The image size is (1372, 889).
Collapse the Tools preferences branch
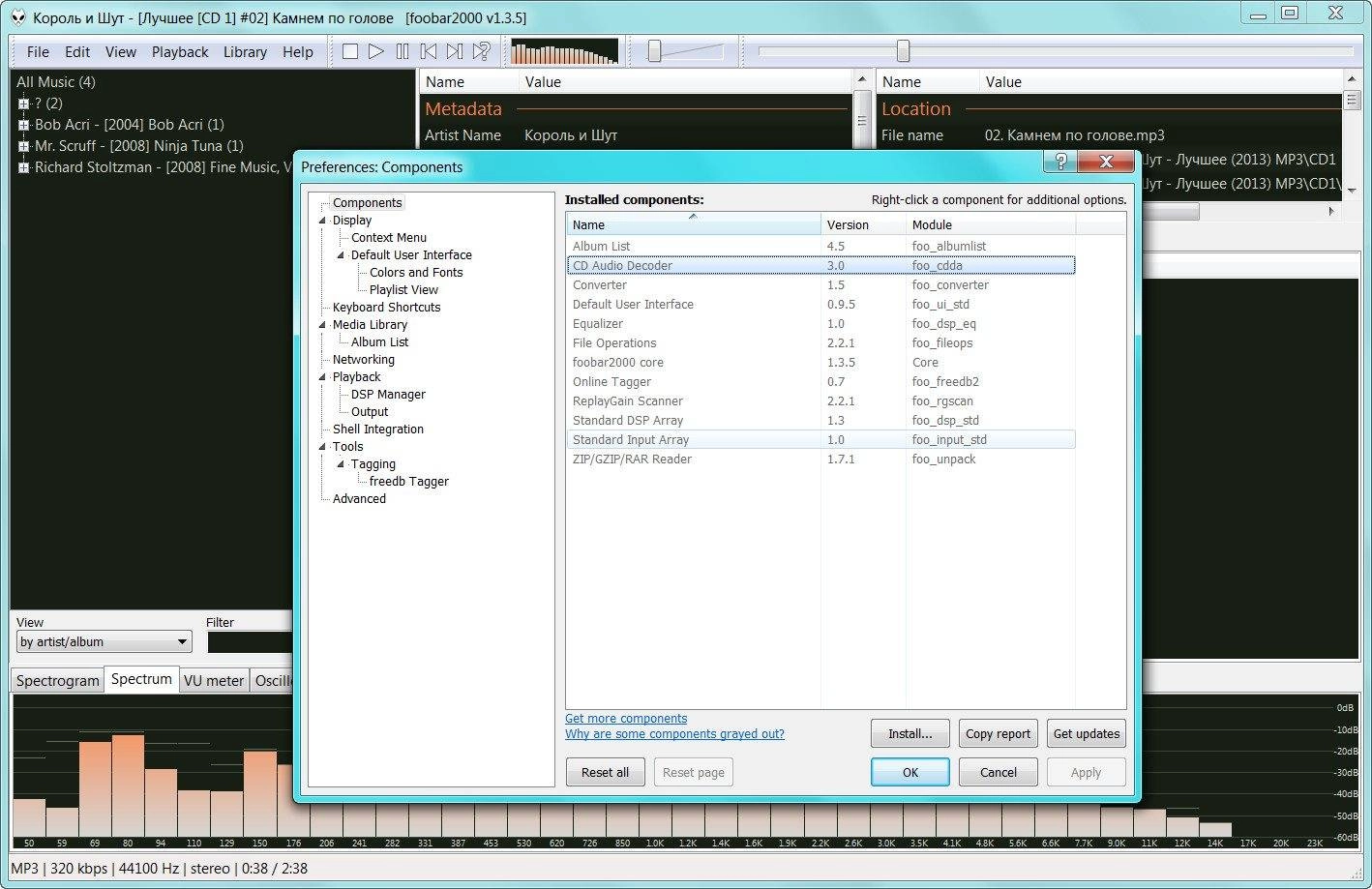tap(323, 447)
